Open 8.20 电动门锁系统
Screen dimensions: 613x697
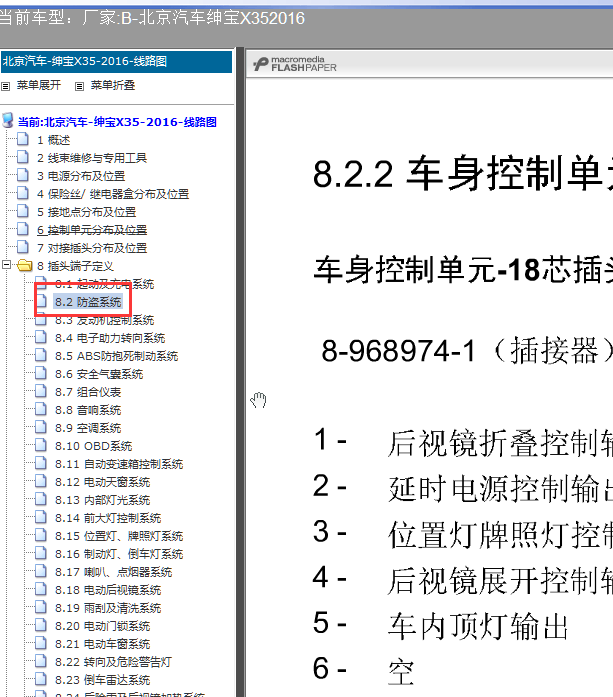pos(102,626)
